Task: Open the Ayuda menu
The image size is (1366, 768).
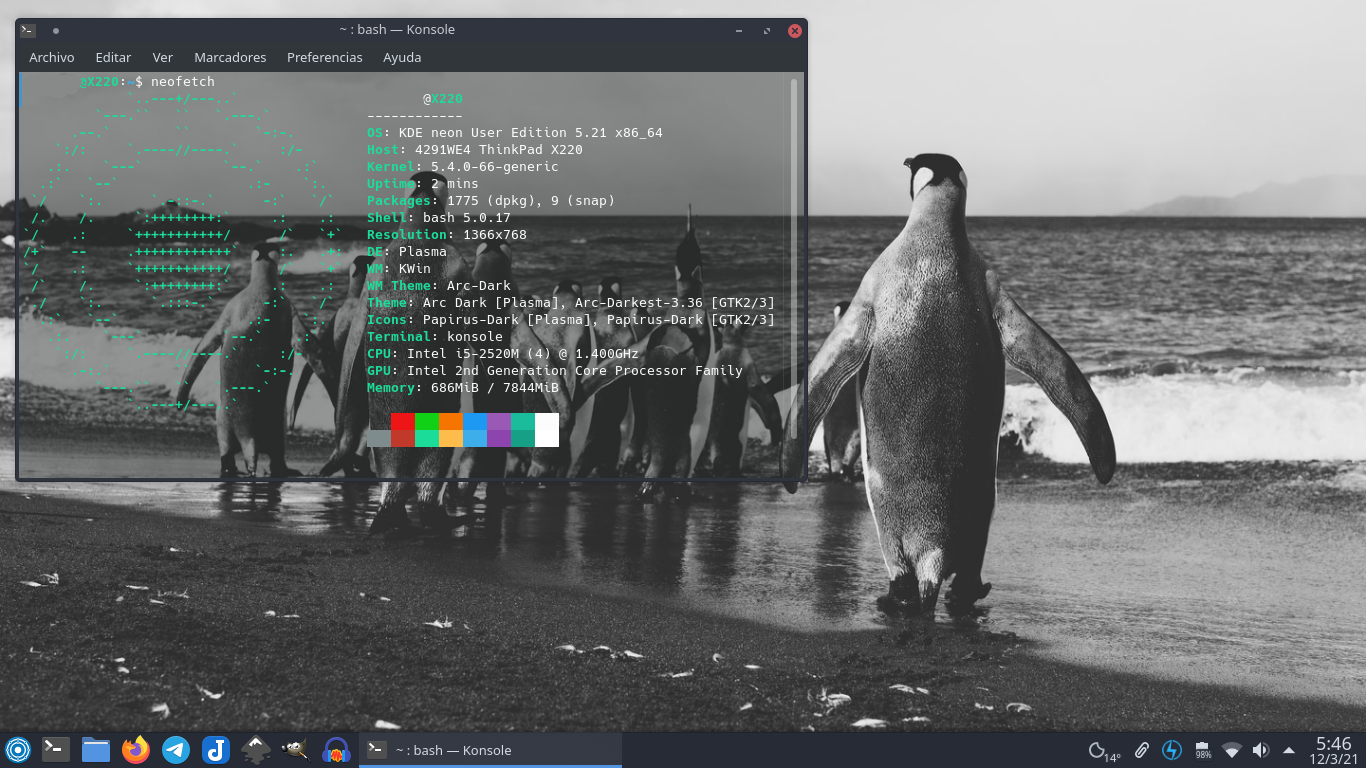Action: pyautogui.click(x=402, y=58)
